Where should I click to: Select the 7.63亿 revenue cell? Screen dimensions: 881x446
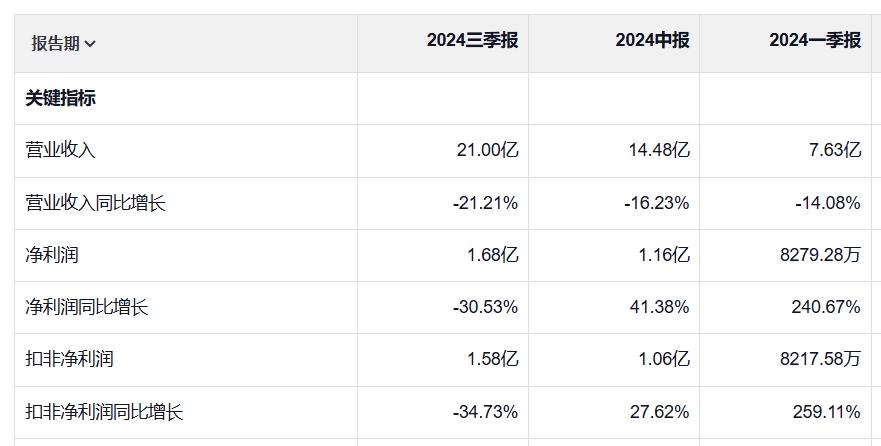[833, 150]
